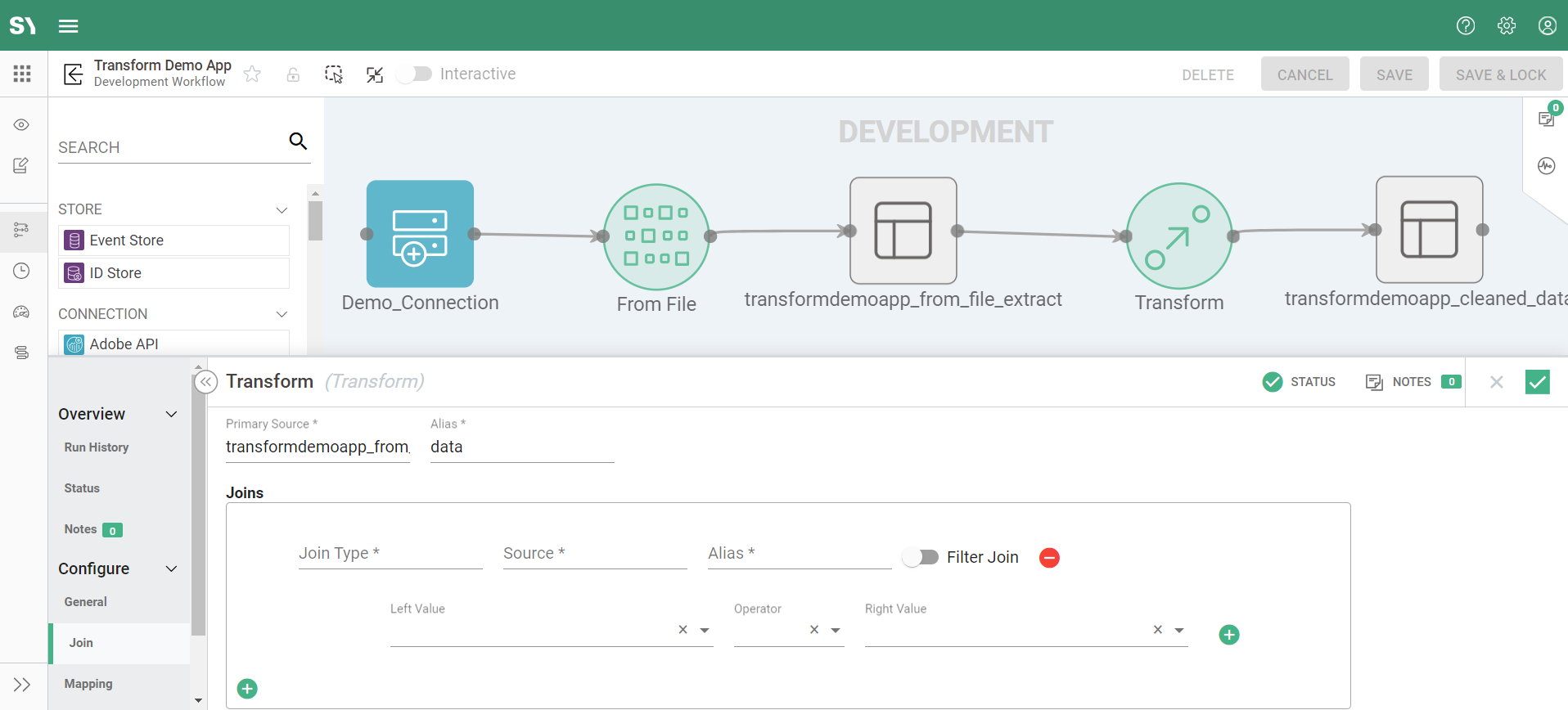Viewport: 1568px width, 710px height.
Task: Enable the Filter Join toggle
Action: tap(920, 557)
